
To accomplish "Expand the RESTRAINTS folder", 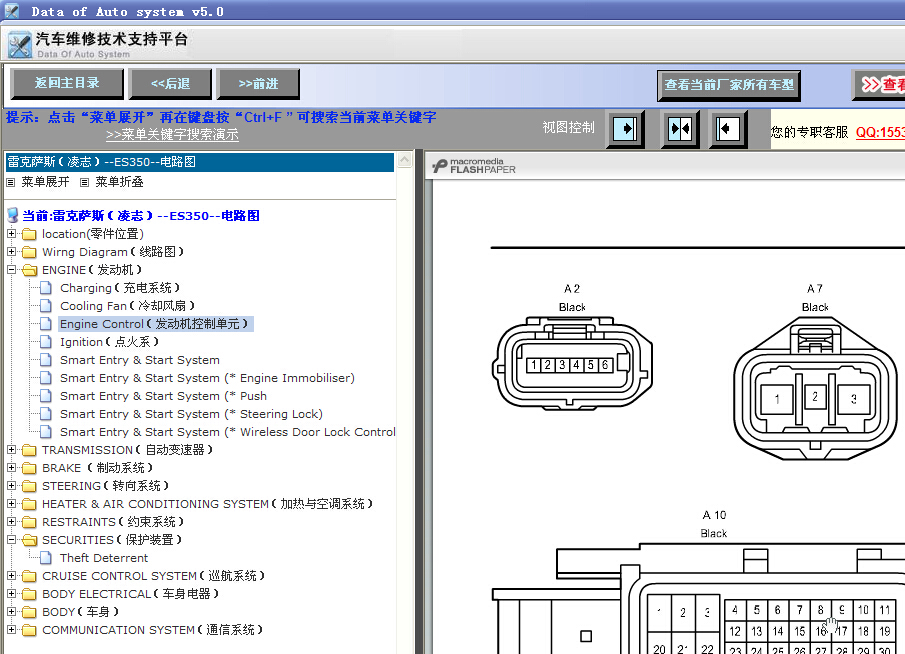I will point(11,521).
